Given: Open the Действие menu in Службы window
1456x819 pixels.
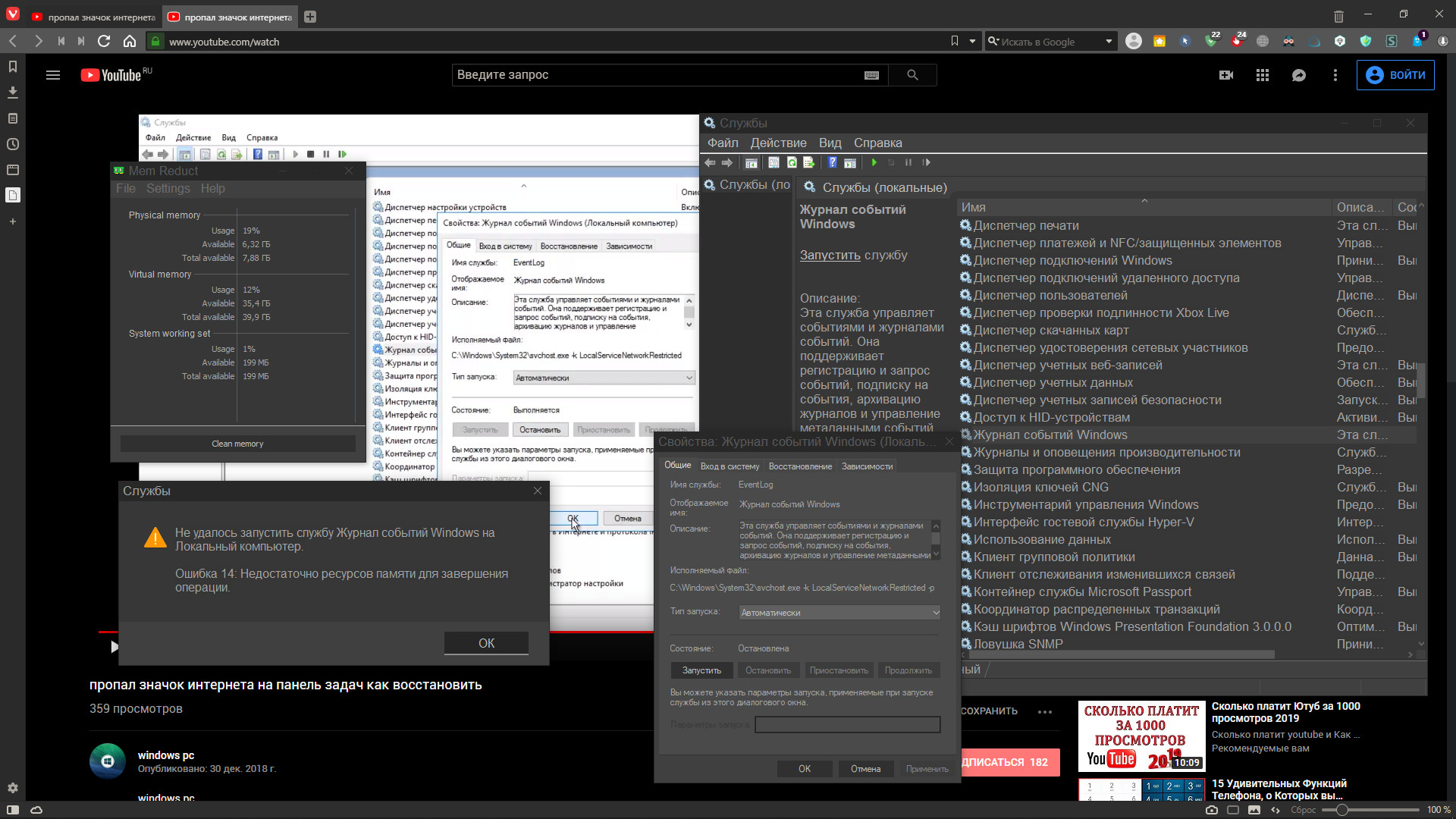Looking at the screenshot, I should point(778,143).
